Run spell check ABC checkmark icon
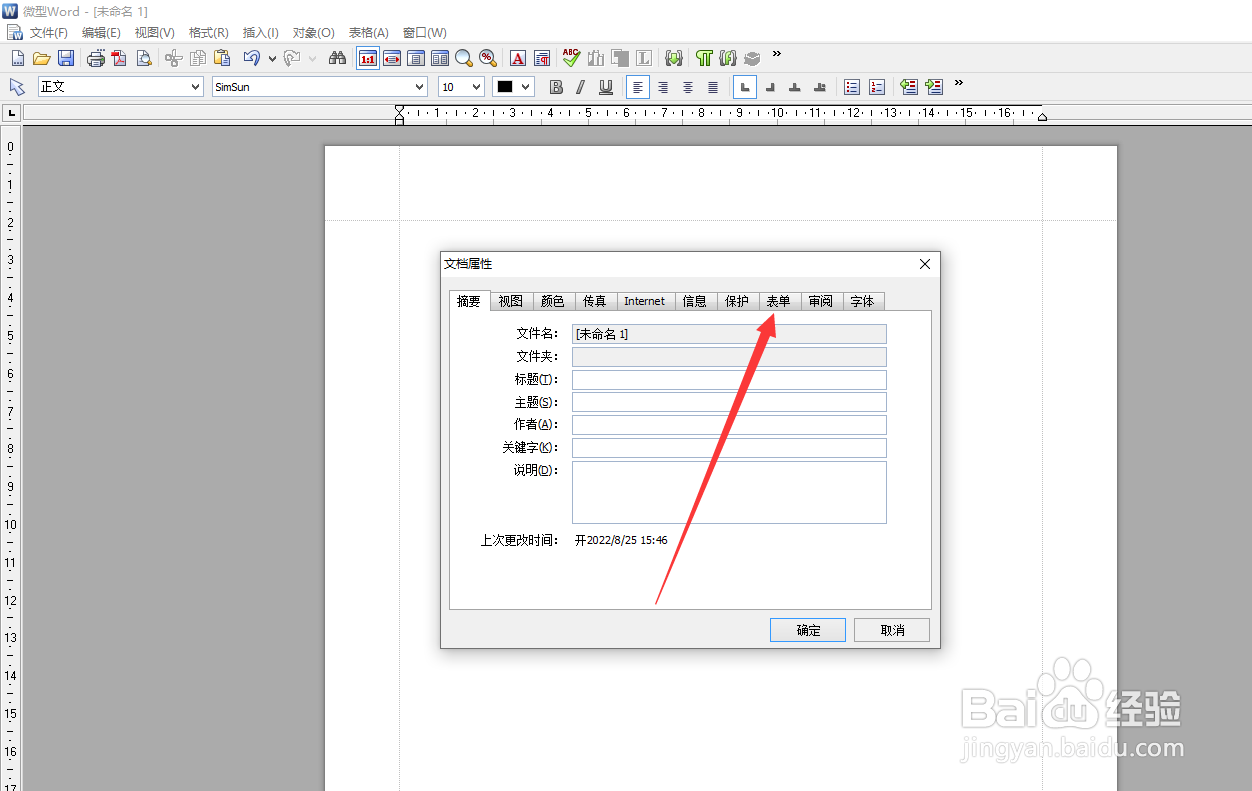1252x791 pixels. (571, 58)
